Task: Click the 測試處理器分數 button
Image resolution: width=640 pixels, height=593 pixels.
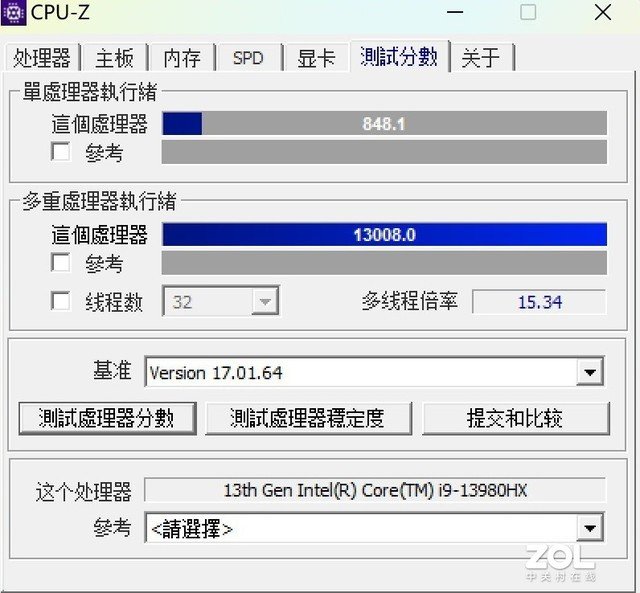Action: [107, 418]
